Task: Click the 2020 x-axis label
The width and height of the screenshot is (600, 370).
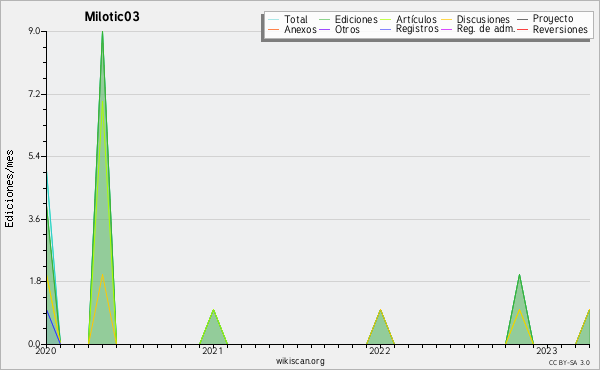Action: [46, 351]
